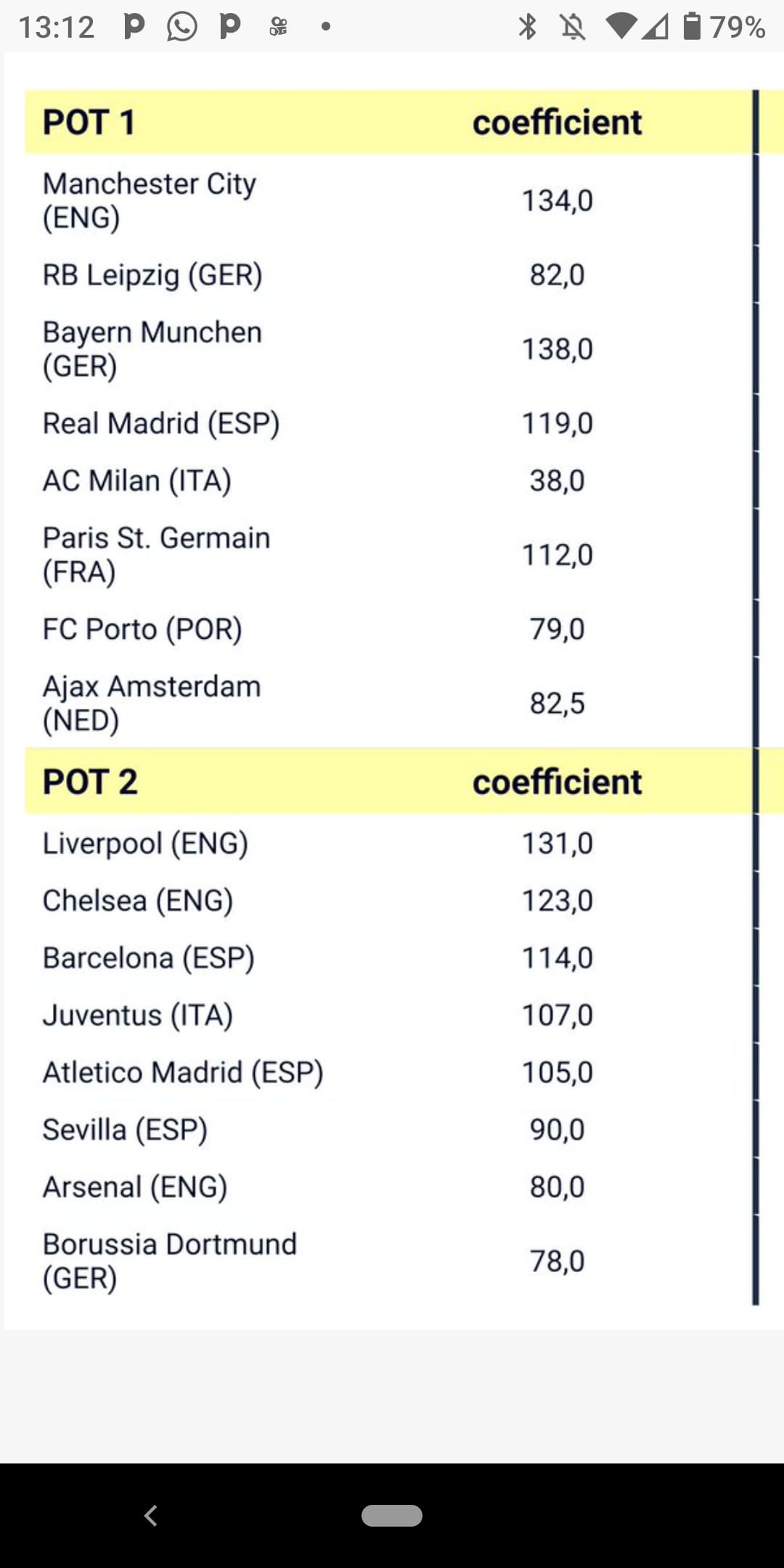This screenshot has height=1568, width=784.
Task: Tap the WhatsApp notification icon
Action: click(181, 27)
